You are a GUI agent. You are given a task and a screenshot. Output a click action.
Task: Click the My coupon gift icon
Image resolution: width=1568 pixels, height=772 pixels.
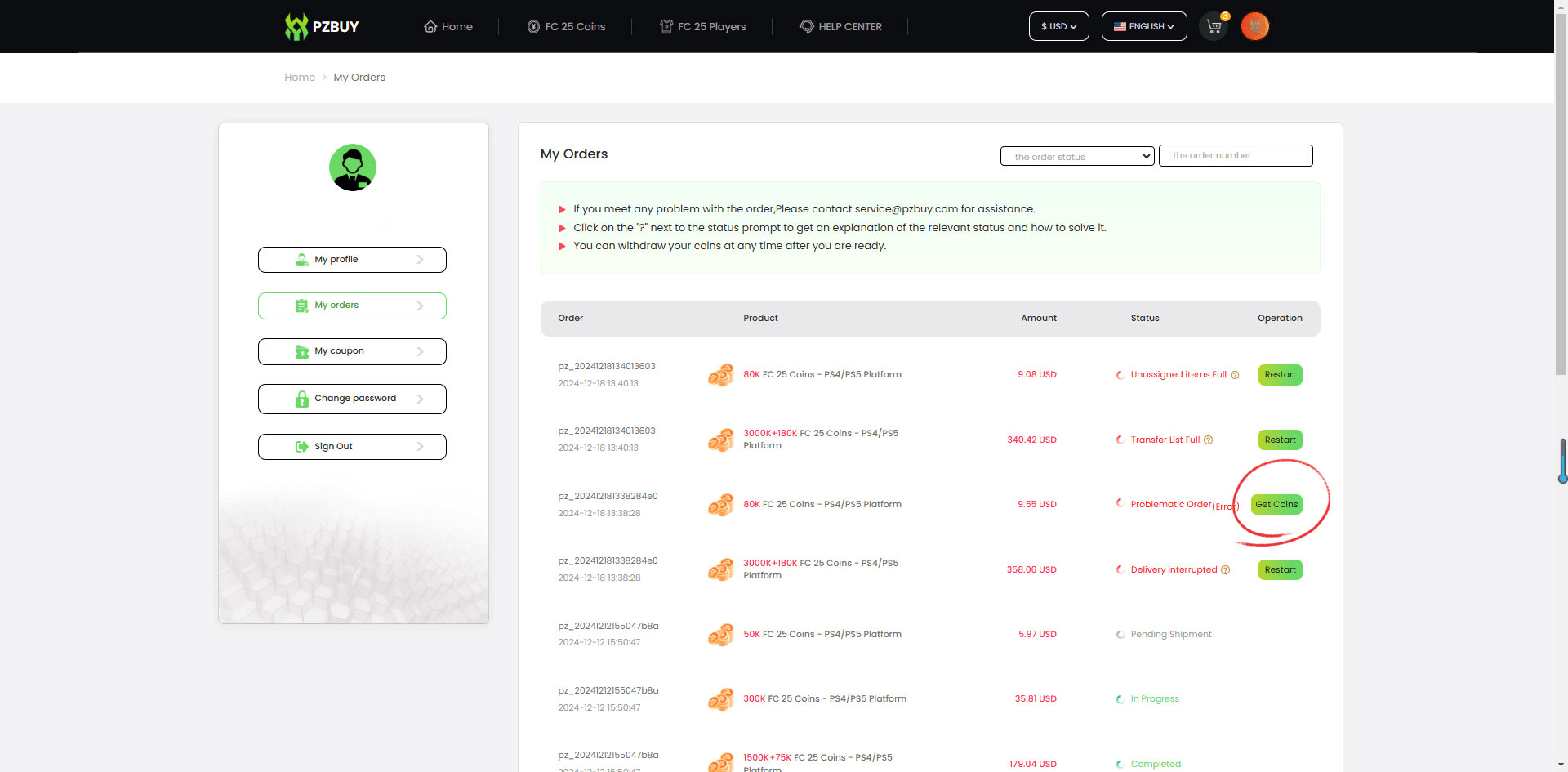pyautogui.click(x=302, y=351)
